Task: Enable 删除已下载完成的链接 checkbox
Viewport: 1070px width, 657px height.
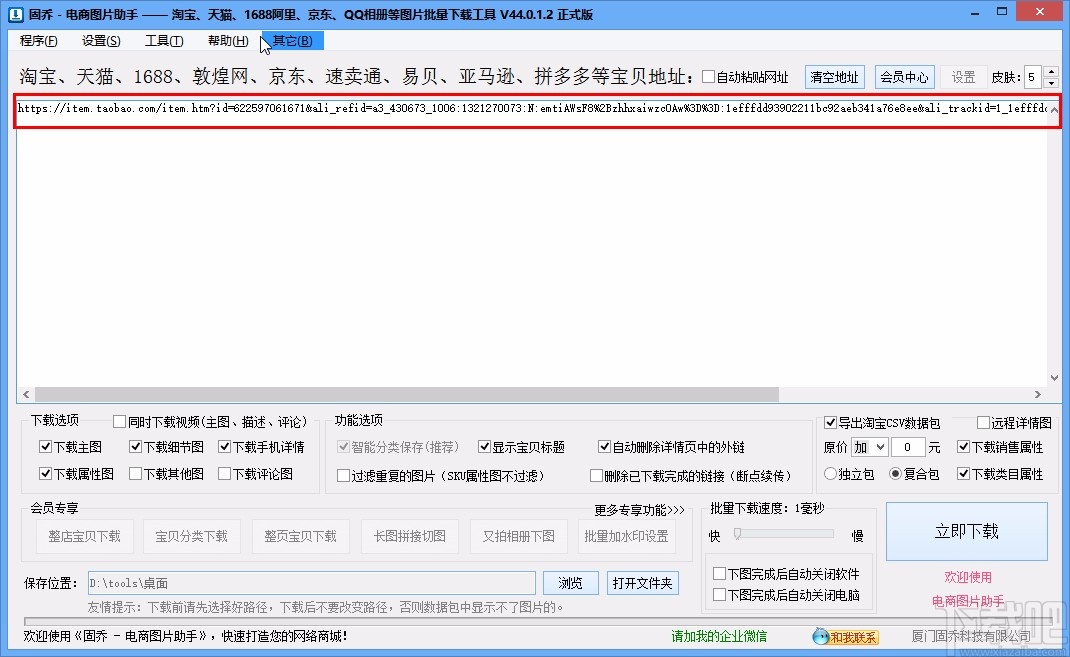Action: point(596,476)
